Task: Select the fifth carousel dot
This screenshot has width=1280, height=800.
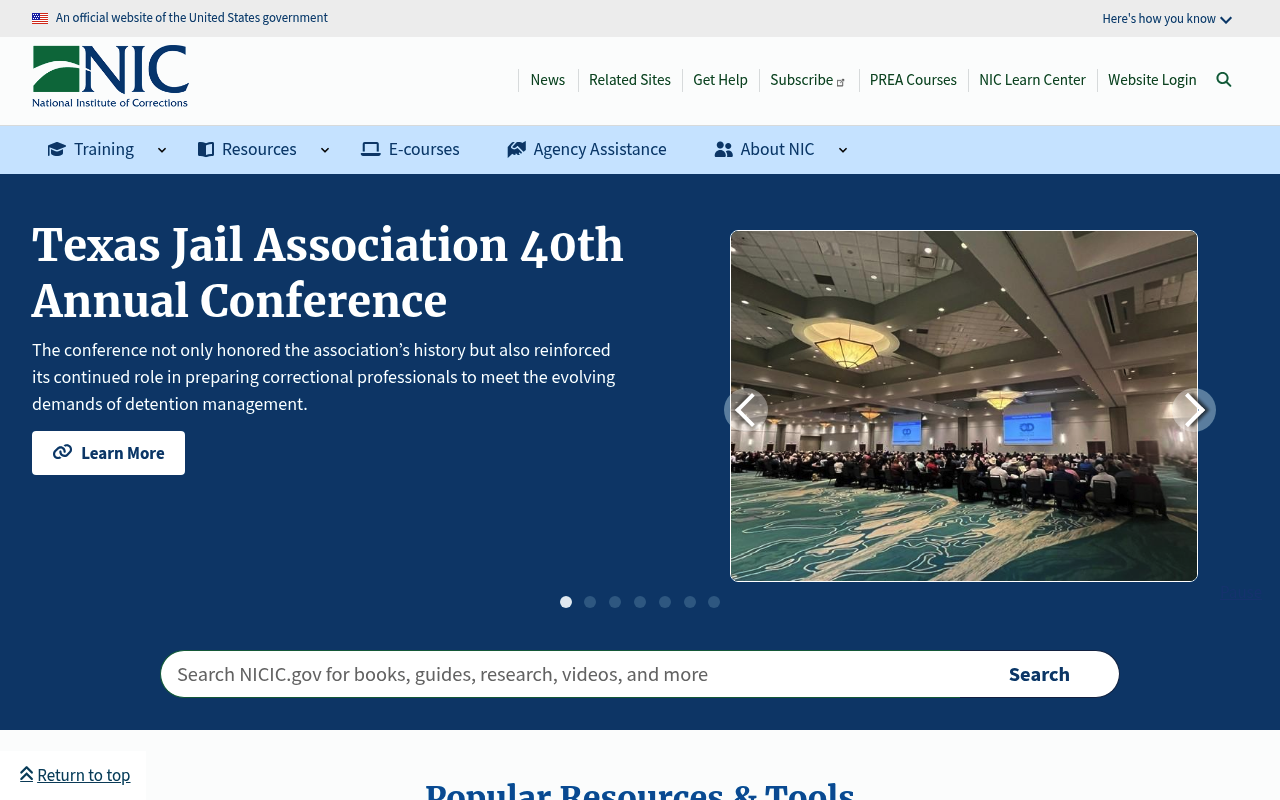Action: tap(665, 602)
